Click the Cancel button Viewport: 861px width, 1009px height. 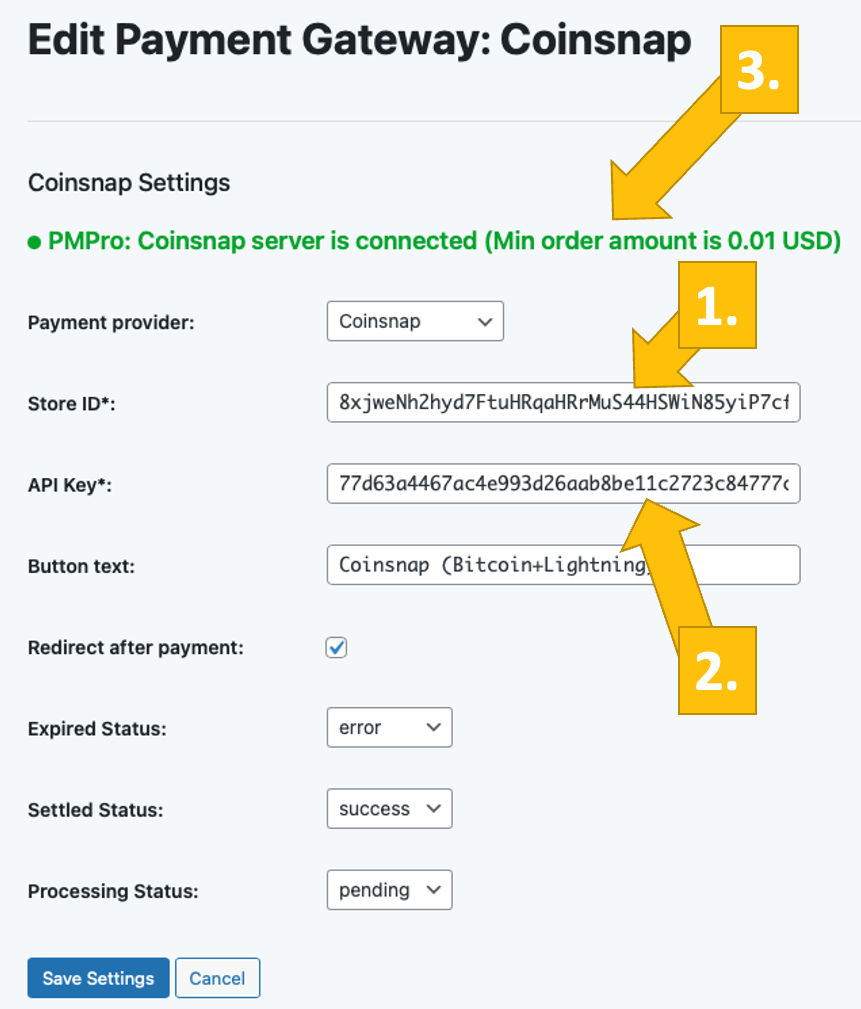coord(217,978)
